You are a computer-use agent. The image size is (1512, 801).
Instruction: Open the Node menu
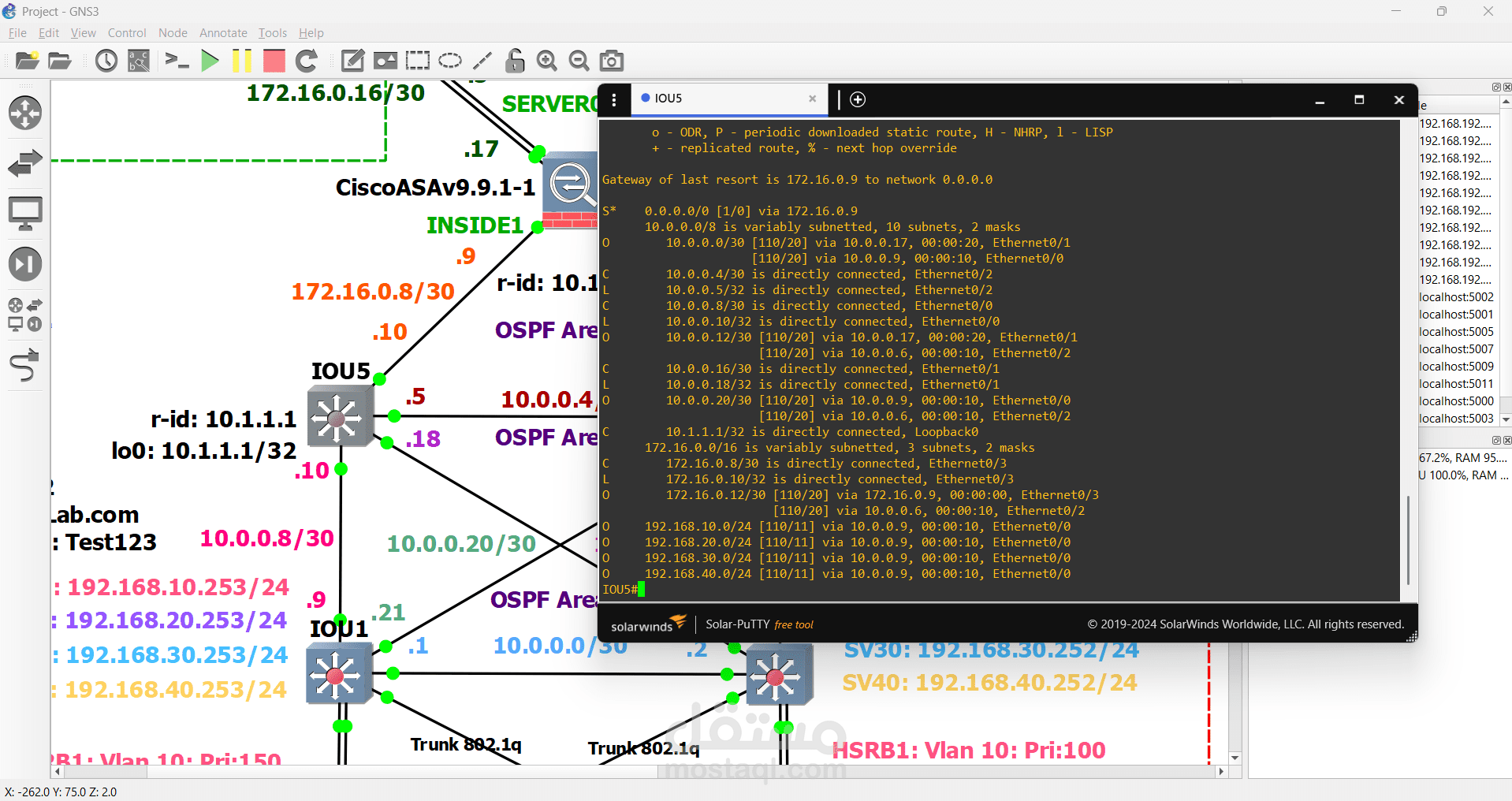[173, 33]
